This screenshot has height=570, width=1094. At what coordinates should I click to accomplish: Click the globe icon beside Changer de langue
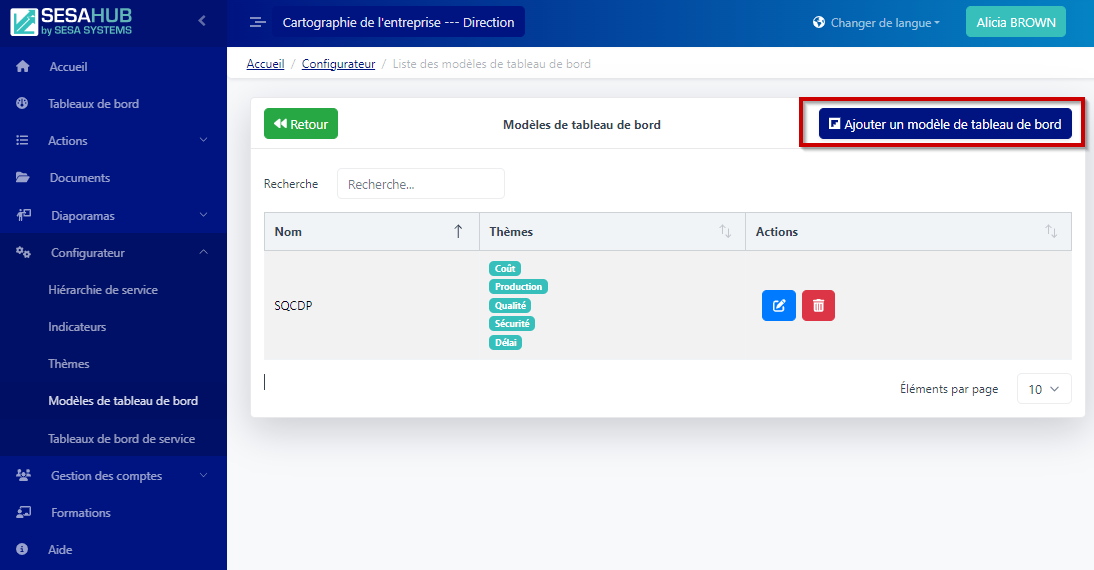tap(819, 22)
